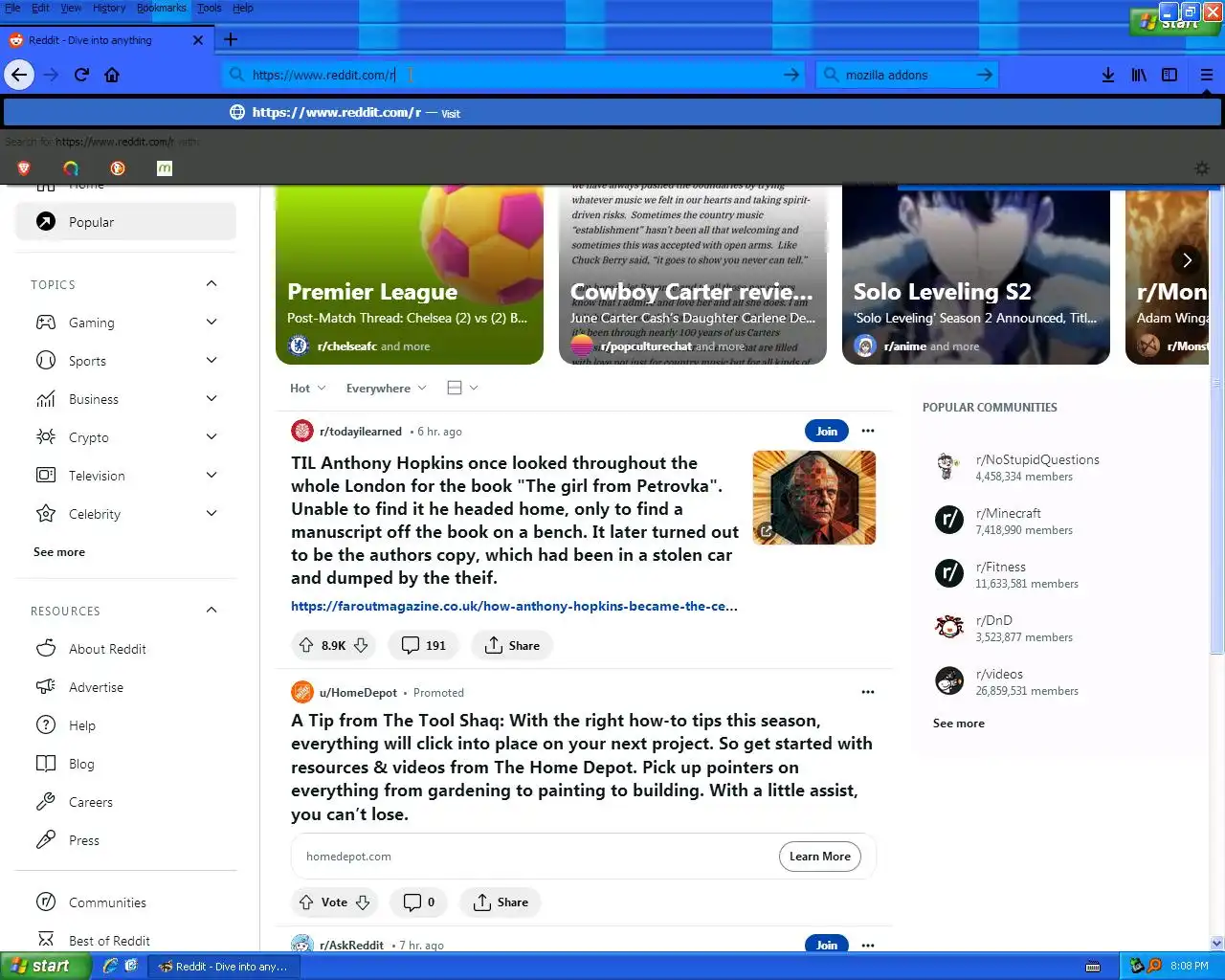Click the go arrow in address bar

click(791, 75)
